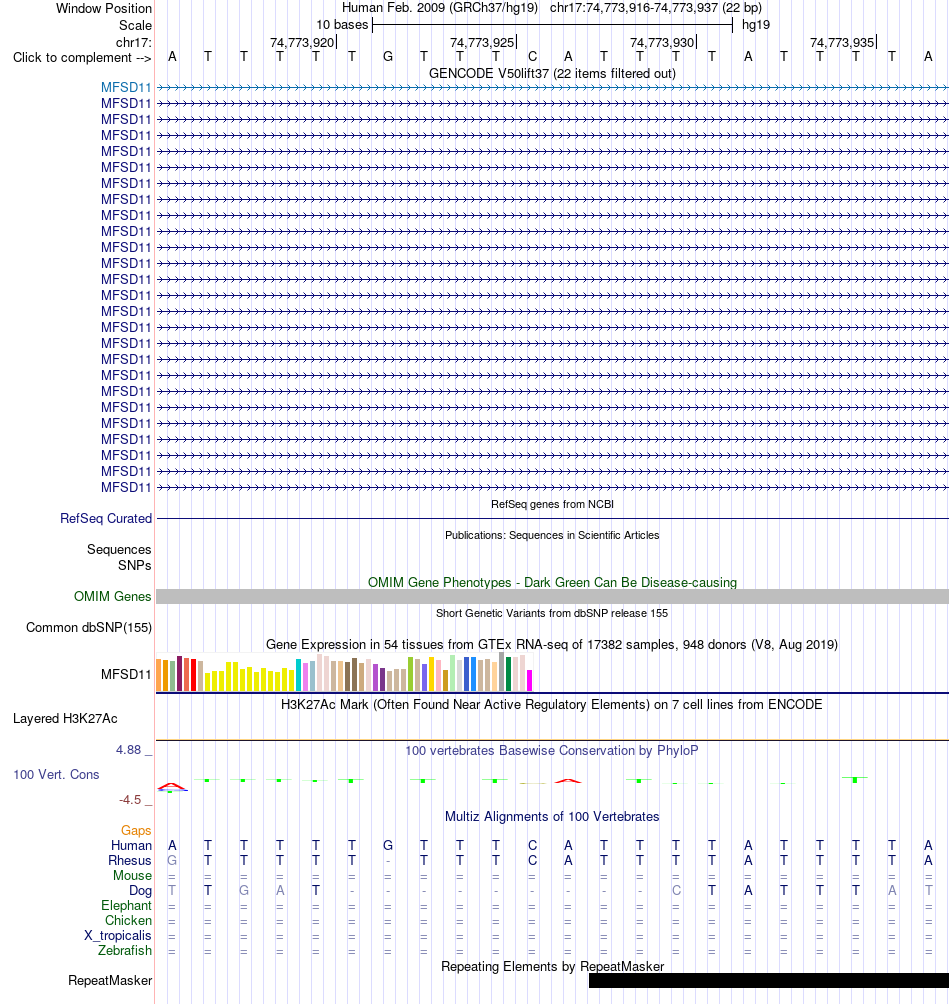Open the 100 Vert. Cons track label
Viewport: 950px width, 1004px height.
point(56,775)
